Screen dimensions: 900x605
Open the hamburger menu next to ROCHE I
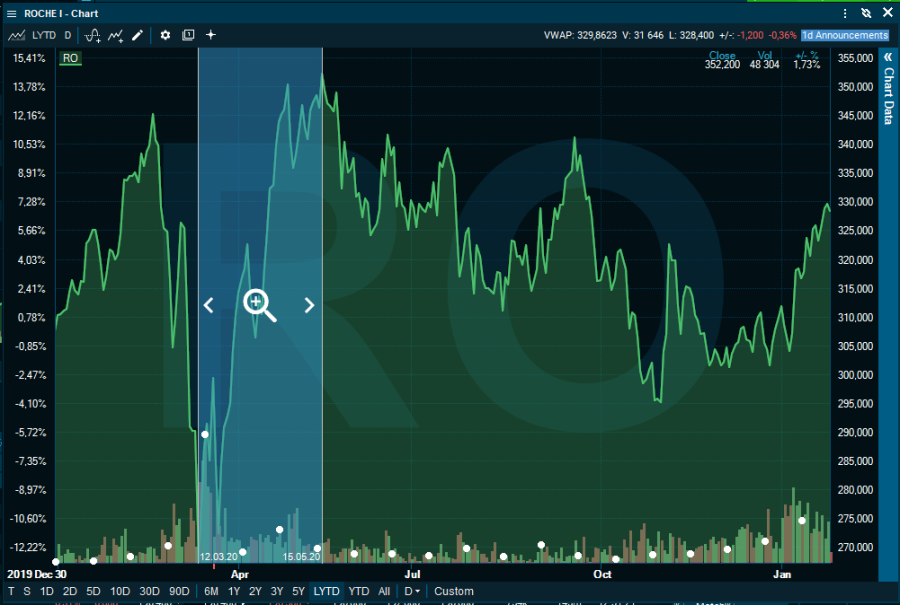point(11,14)
